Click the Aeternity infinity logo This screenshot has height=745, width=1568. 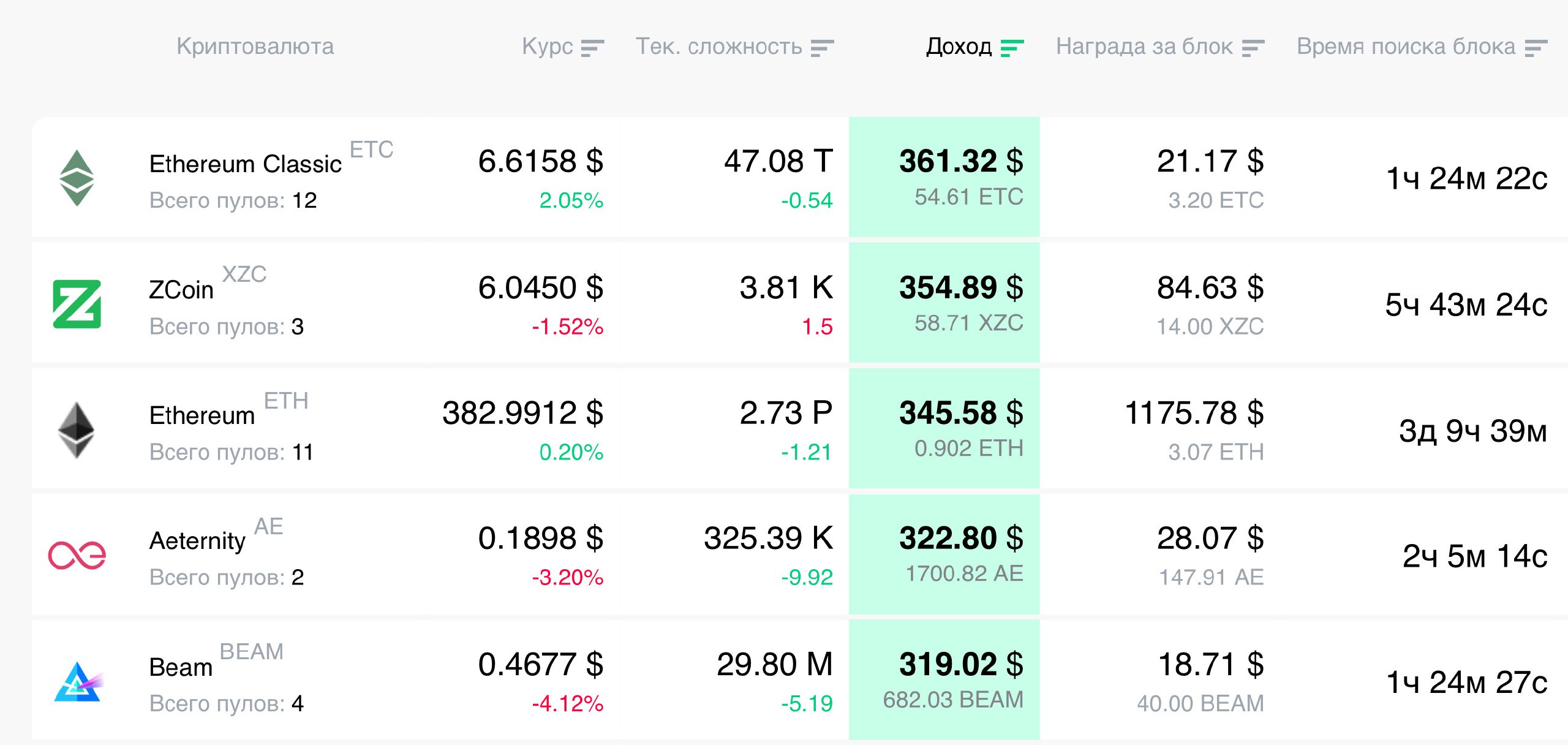[x=77, y=556]
